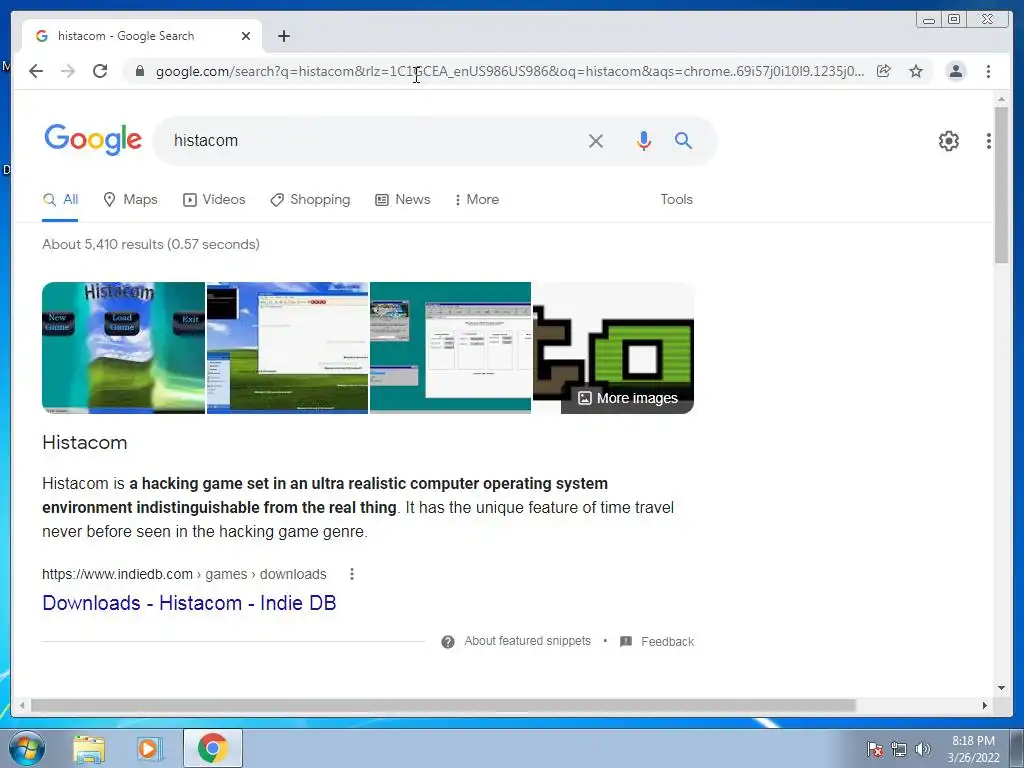Click the horizontal scrollbar thumb
1024x768 pixels.
443,705
